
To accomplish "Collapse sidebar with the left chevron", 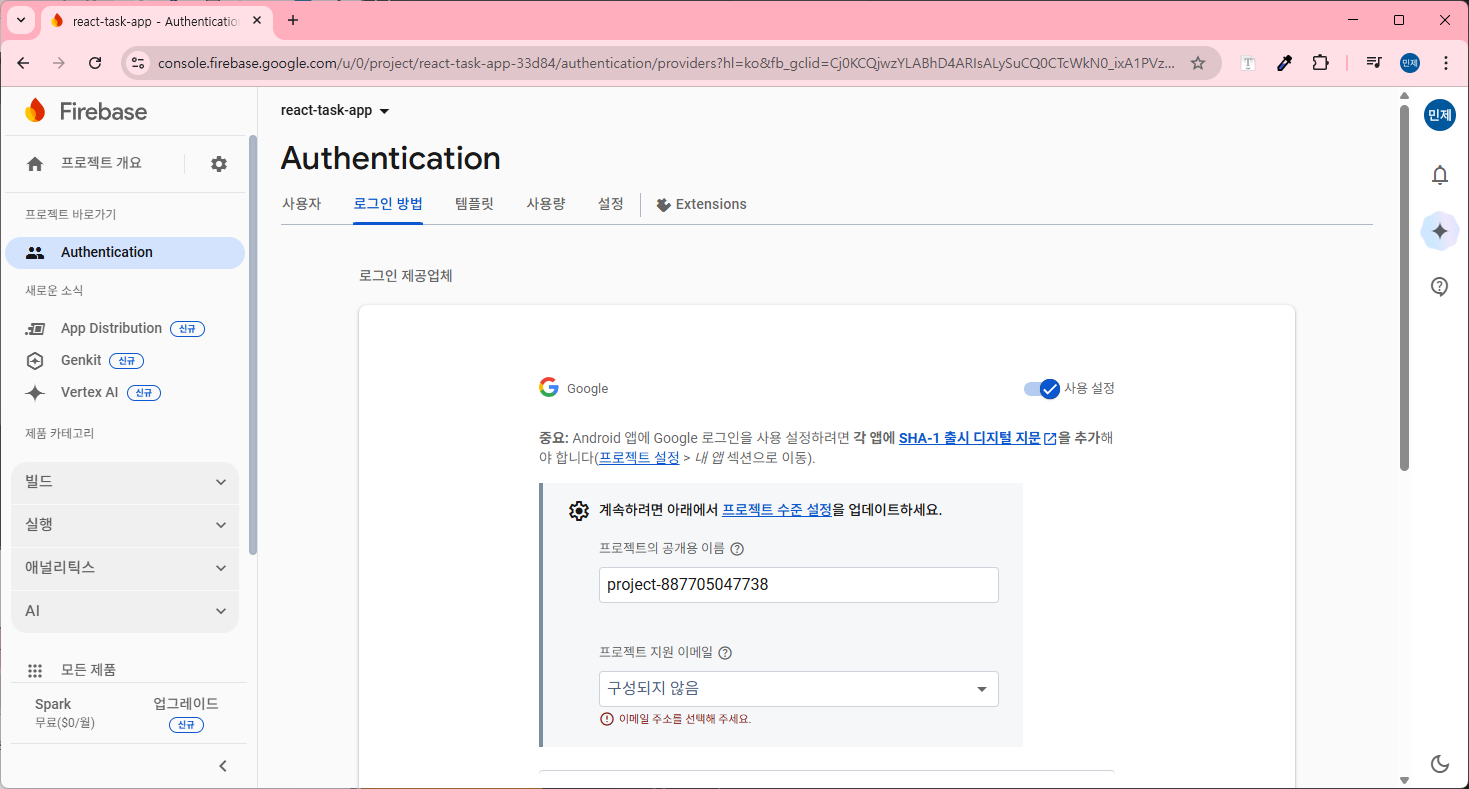I will 223,766.
